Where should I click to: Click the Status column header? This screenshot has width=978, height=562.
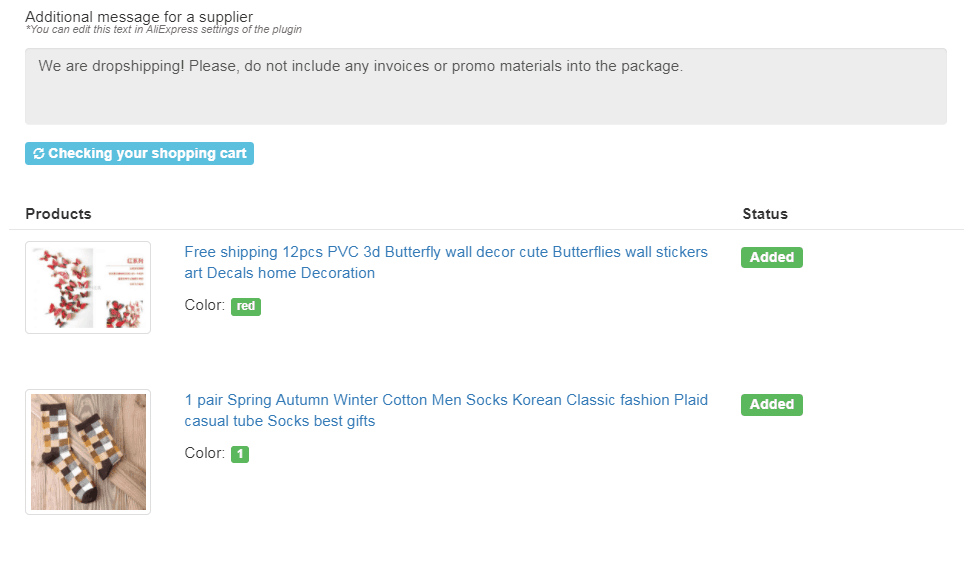(765, 214)
